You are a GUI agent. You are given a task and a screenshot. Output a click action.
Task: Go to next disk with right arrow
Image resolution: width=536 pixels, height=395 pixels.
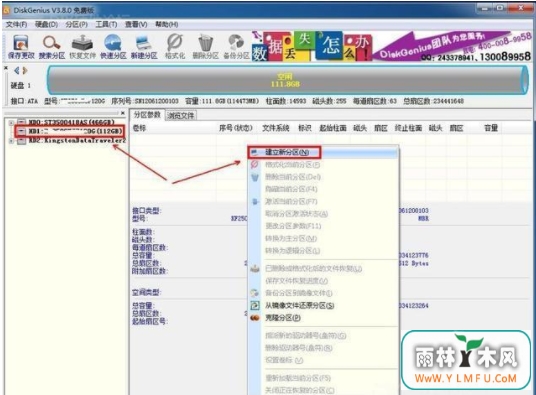click(x=25, y=71)
